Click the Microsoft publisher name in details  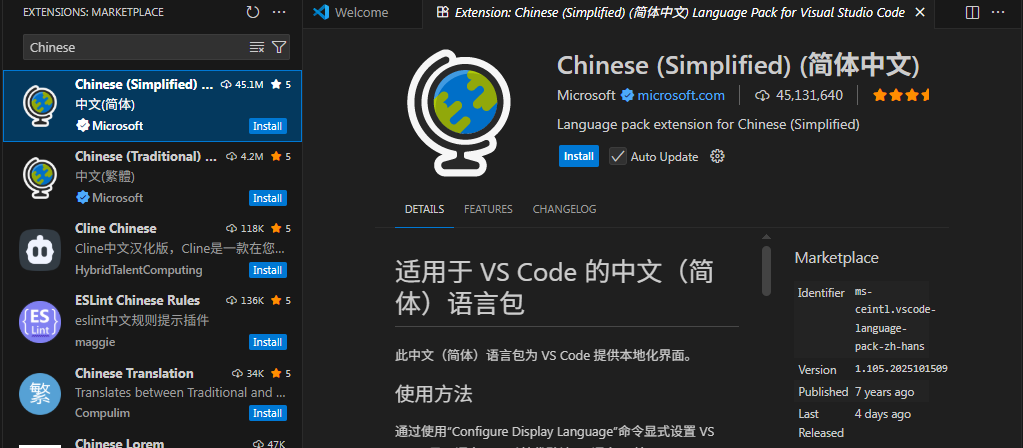pos(586,96)
